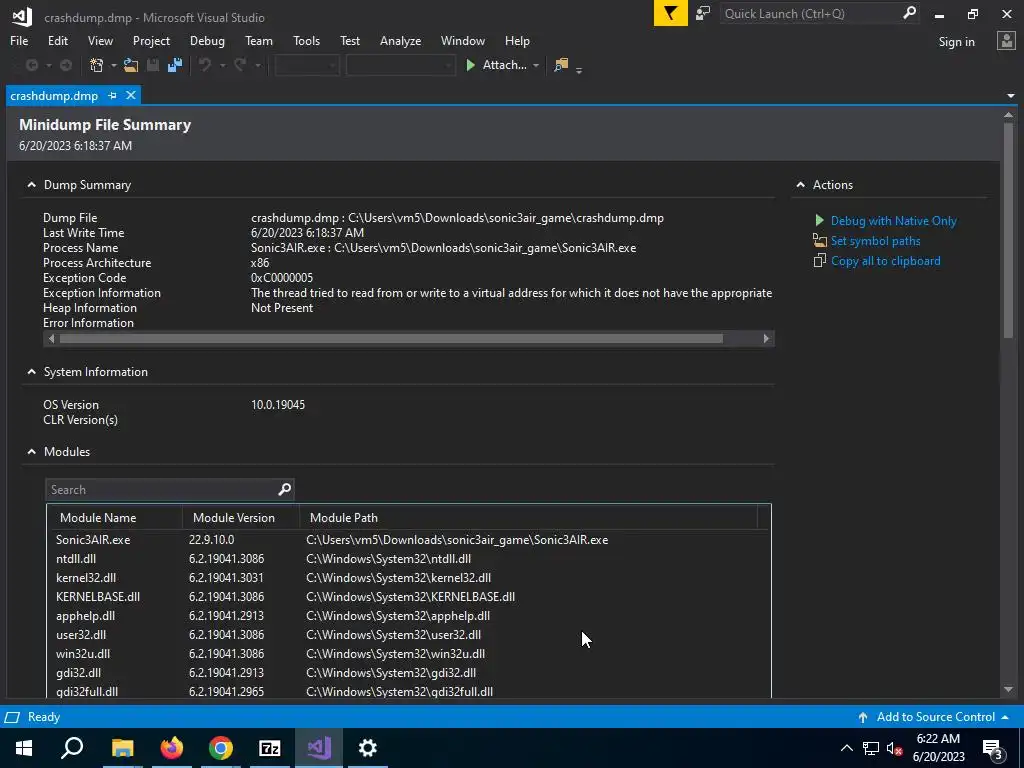Viewport: 1024px width, 768px height.
Task: Collapse the System Information section
Action: click(x=31, y=372)
